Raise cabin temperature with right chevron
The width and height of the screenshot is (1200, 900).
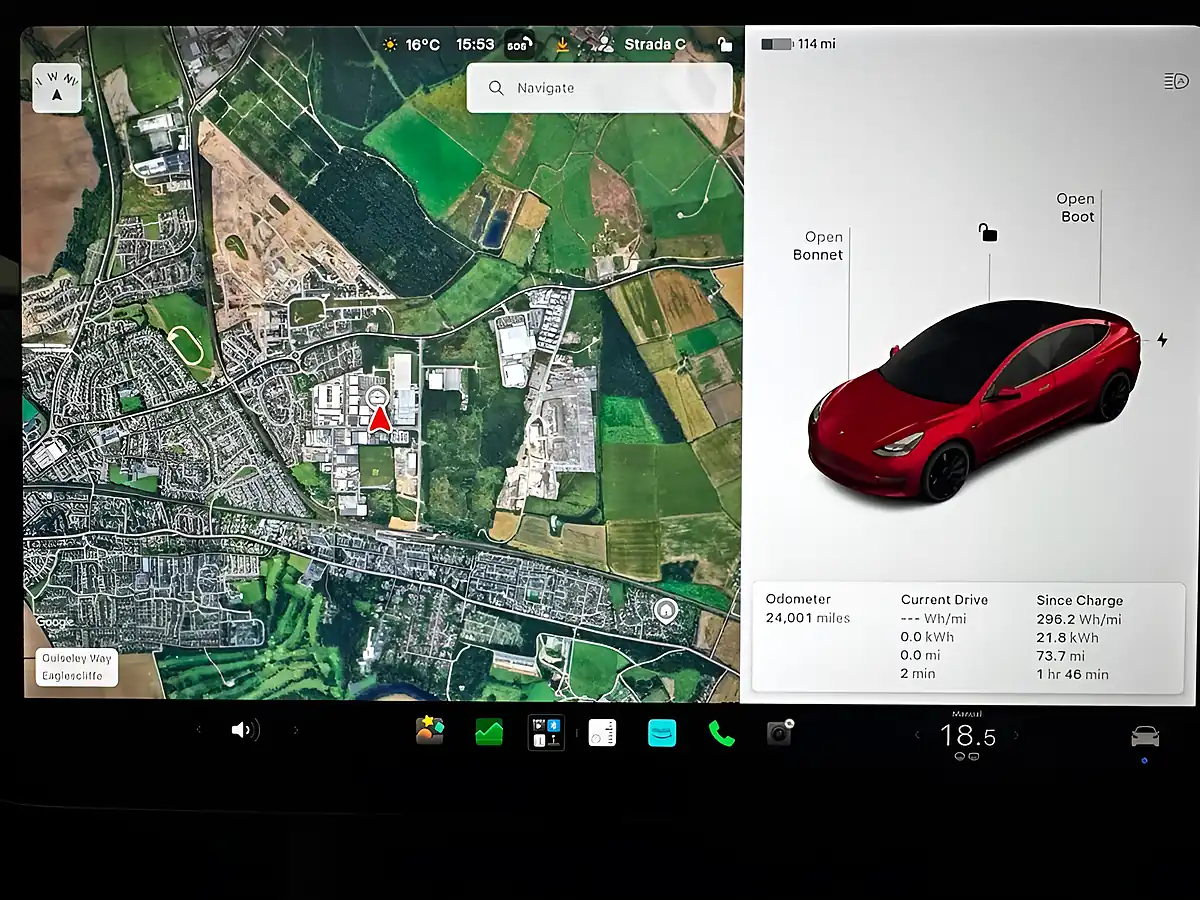pyautogui.click(x=1017, y=736)
